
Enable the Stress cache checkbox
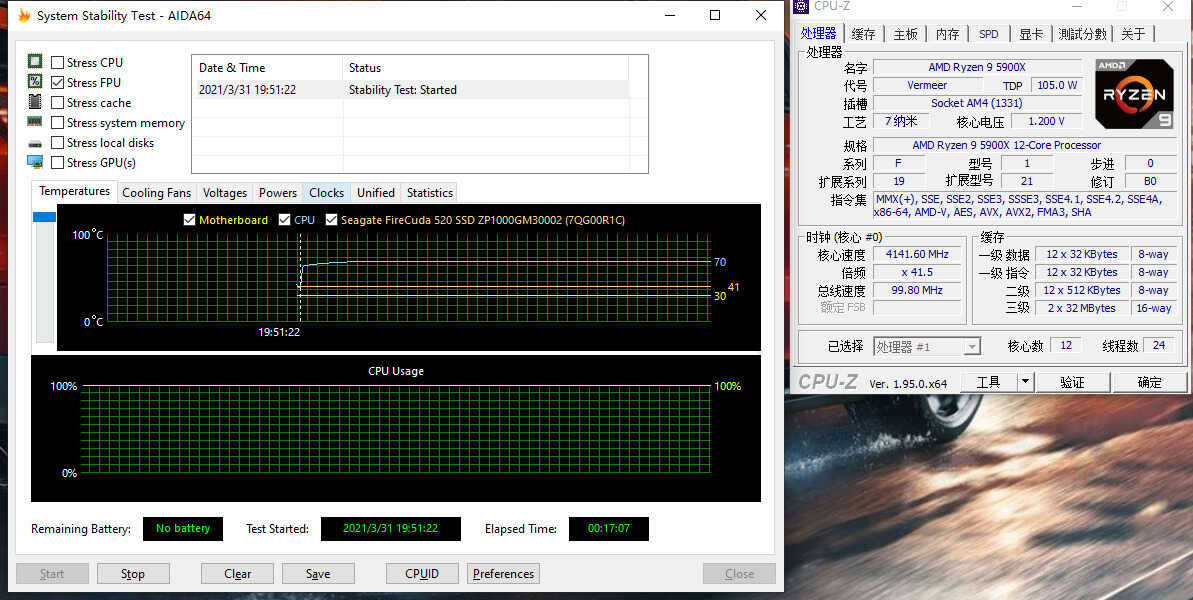(57, 103)
